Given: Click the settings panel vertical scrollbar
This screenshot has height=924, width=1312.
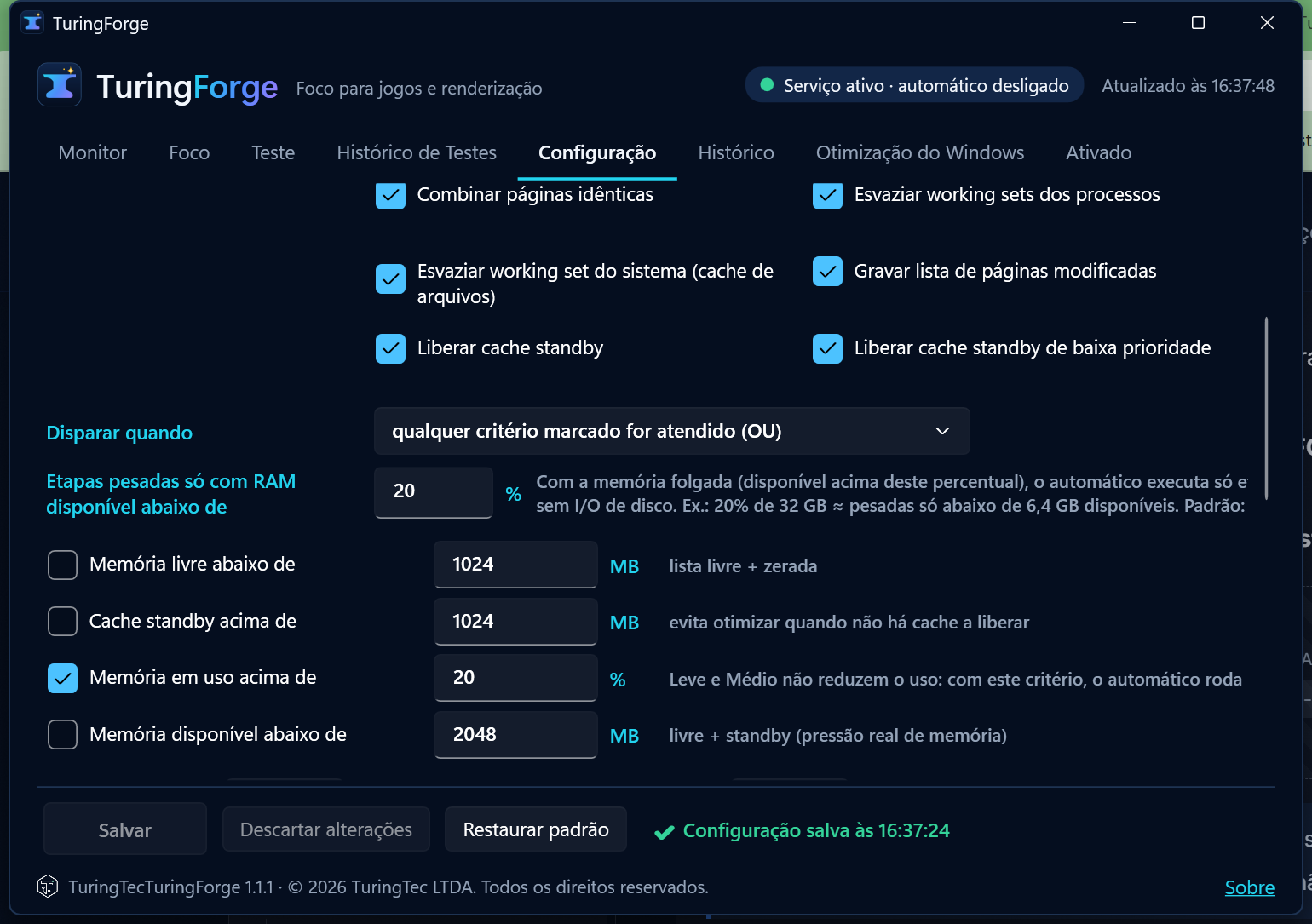Looking at the screenshot, I should pos(1266,408).
